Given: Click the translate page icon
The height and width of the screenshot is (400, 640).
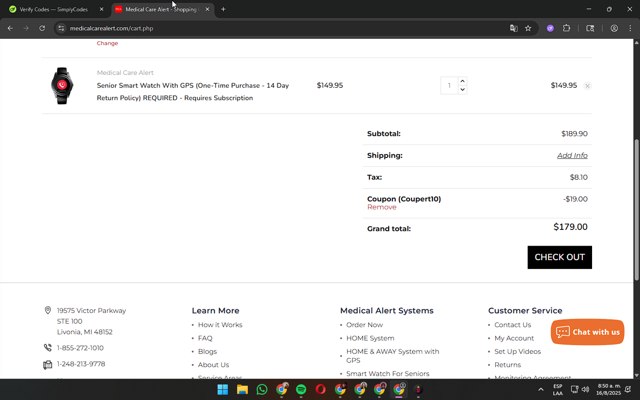Looking at the screenshot, I should [x=513, y=28].
